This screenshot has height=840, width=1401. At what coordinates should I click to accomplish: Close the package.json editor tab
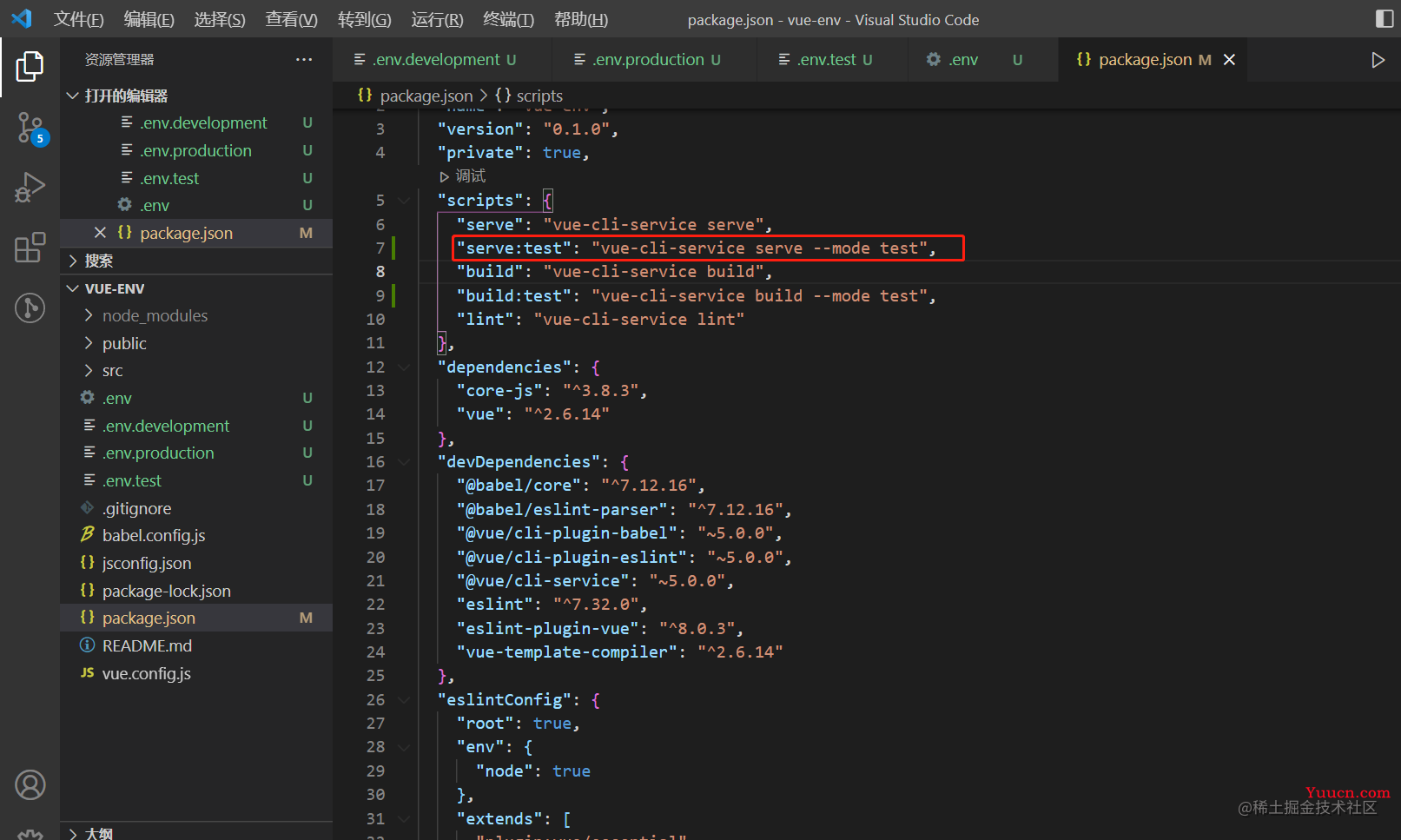click(1229, 59)
